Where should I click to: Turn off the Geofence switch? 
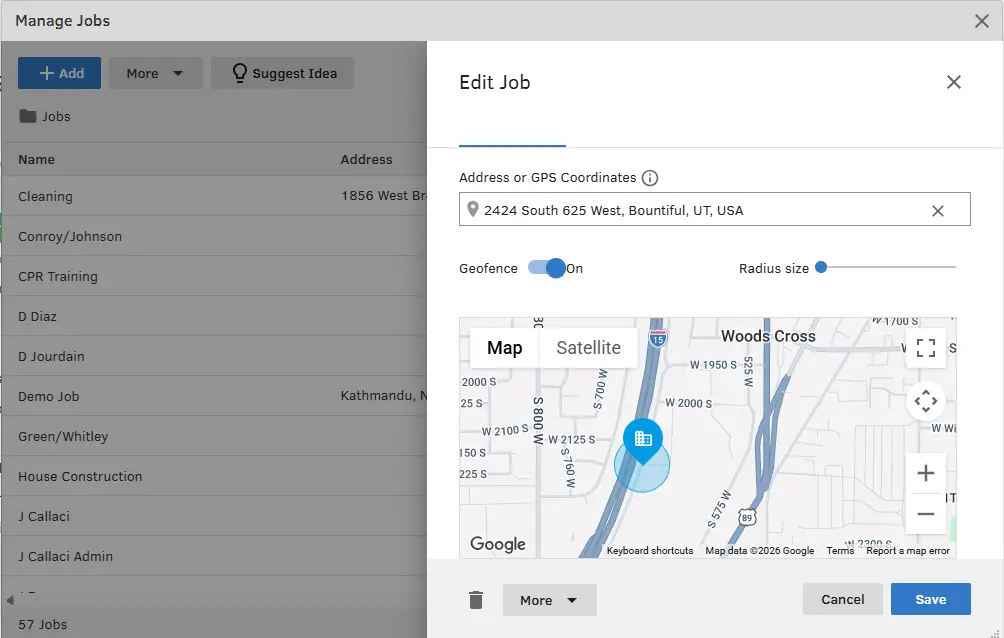pos(547,268)
